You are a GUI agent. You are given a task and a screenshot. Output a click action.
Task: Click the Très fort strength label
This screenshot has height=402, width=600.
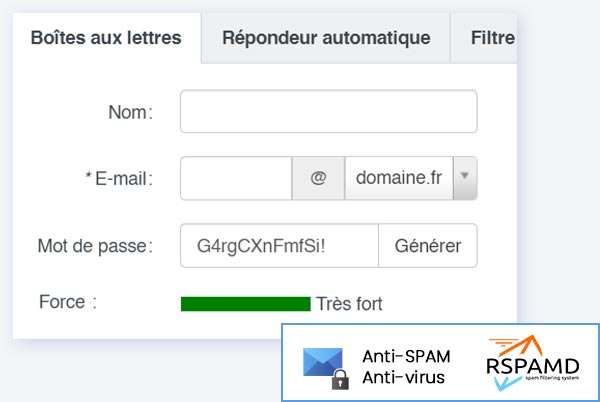coord(349,304)
